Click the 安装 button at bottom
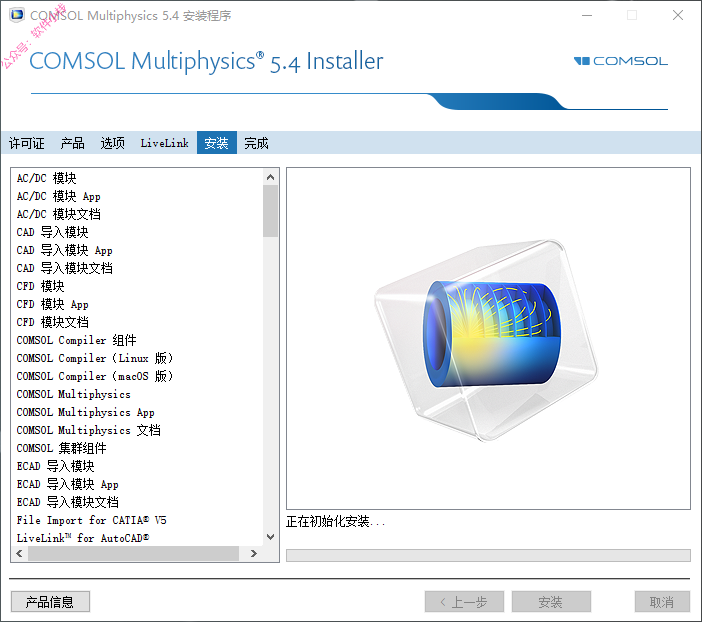The height and width of the screenshot is (622, 702). coord(551,601)
